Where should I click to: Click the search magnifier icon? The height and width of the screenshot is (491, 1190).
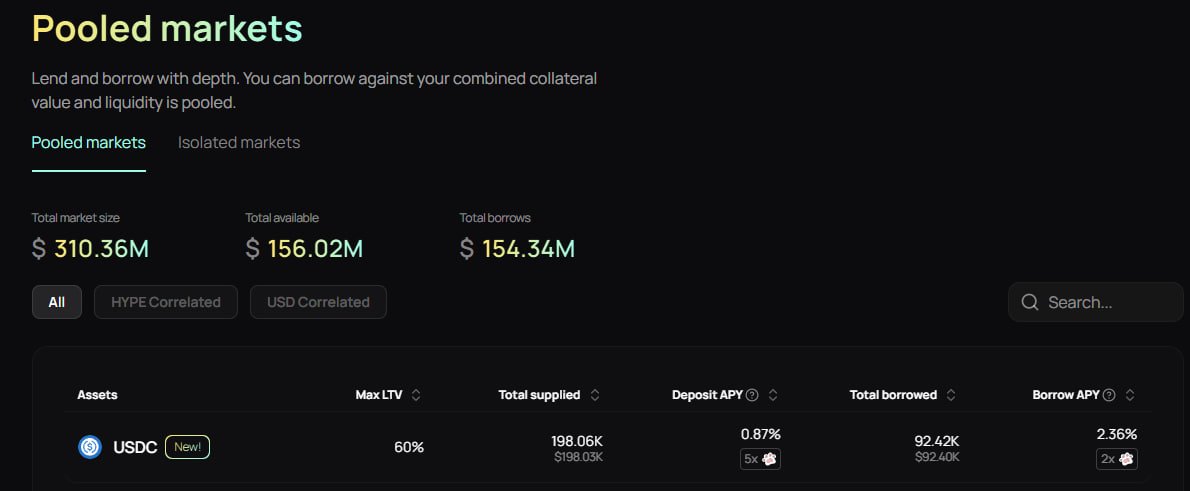pyautogui.click(x=1029, y=302)
